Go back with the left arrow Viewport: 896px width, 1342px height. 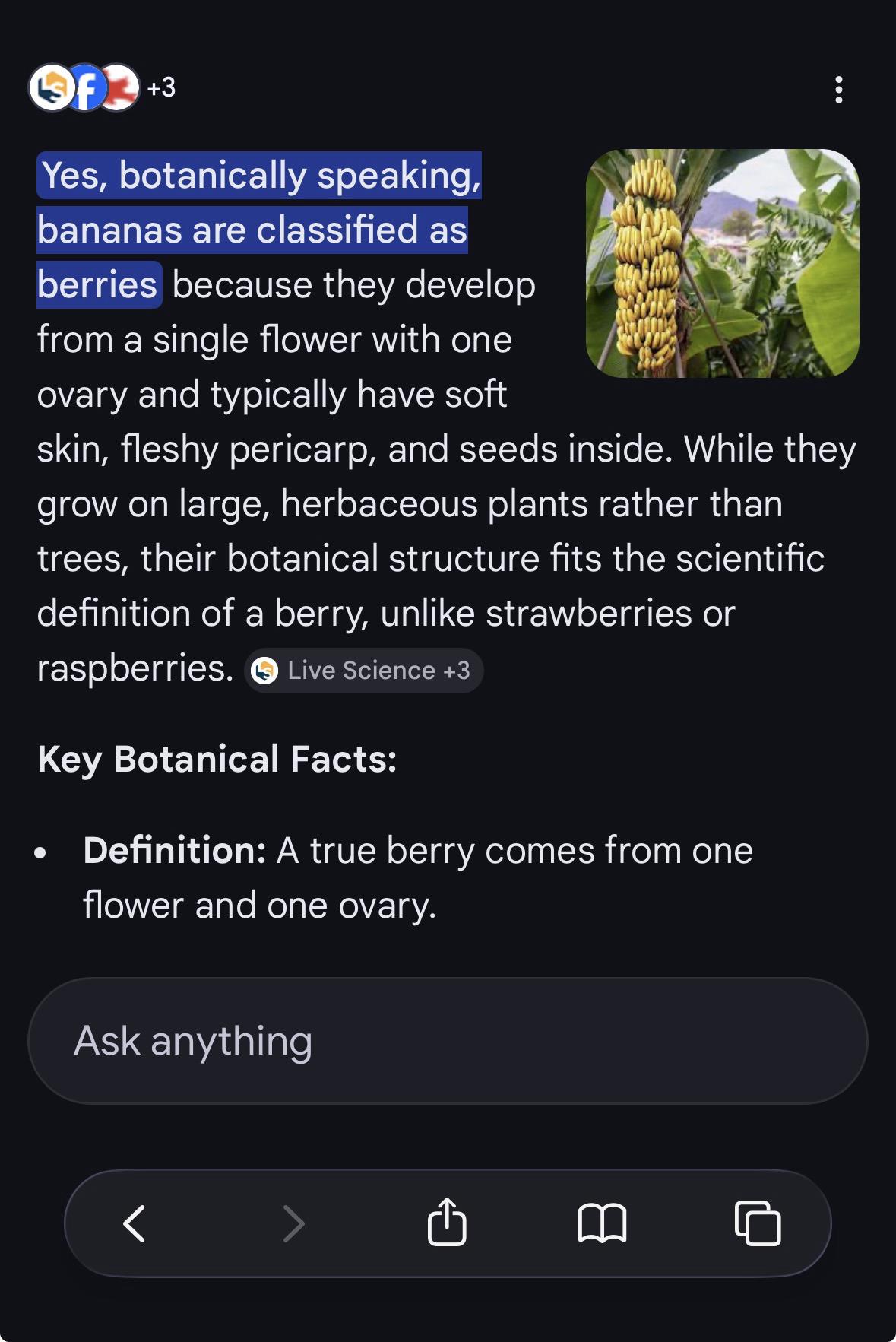click(135, 1223)
